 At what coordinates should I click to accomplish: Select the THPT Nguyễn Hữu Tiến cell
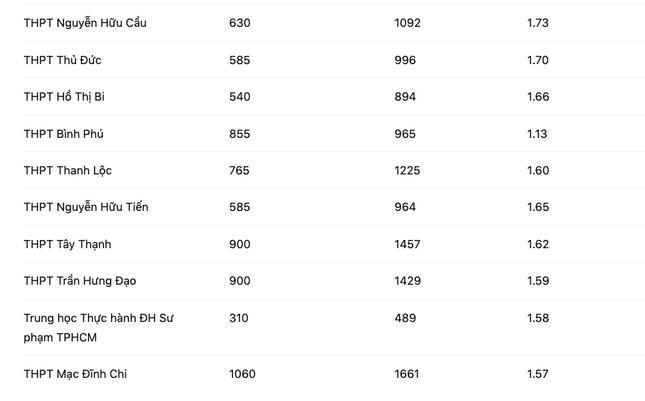[86, 207]
